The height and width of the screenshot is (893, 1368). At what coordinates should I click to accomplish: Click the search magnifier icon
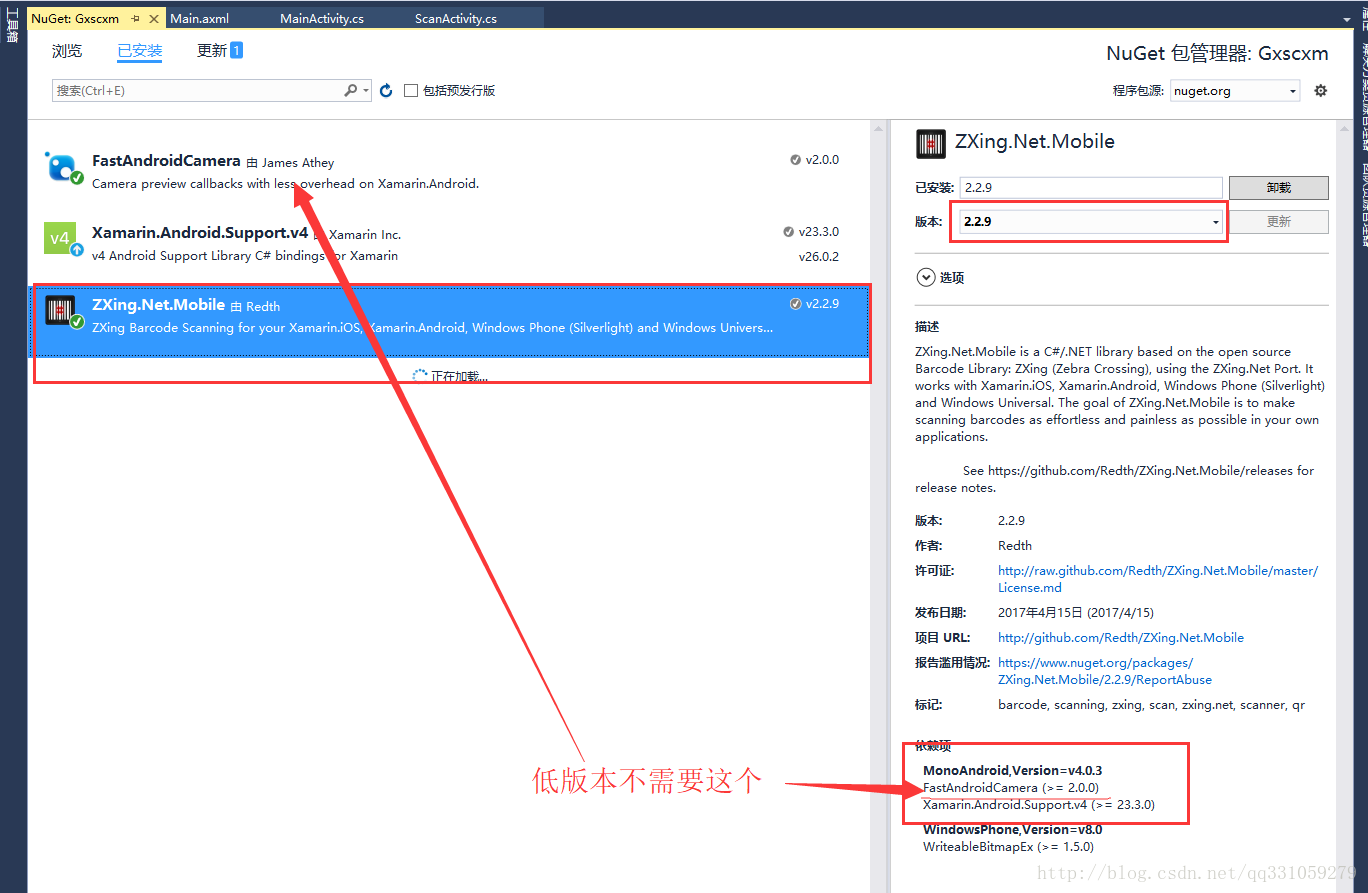(x=351, y=90)
